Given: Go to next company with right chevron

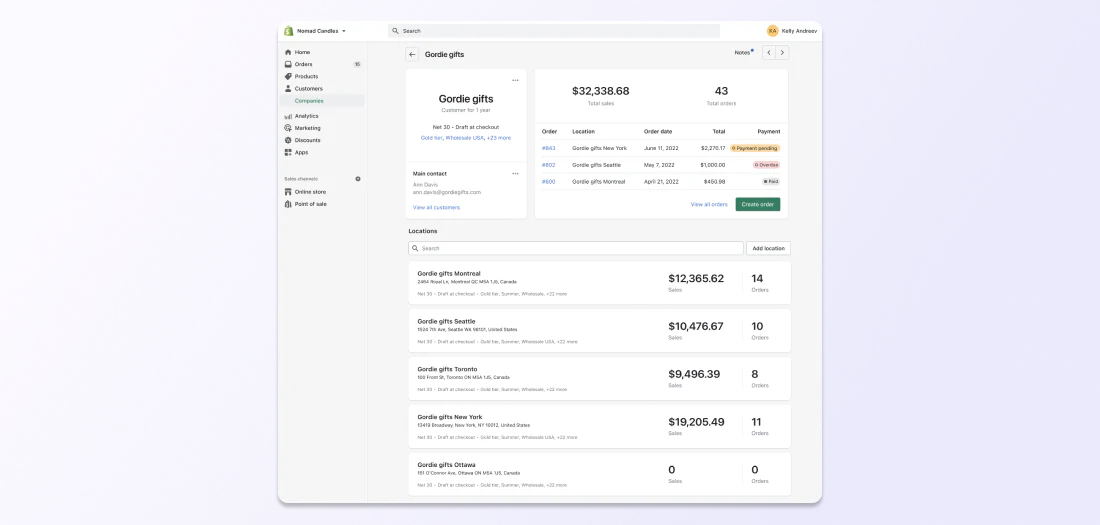Looking at the screenshot, I should click(782, 53).
